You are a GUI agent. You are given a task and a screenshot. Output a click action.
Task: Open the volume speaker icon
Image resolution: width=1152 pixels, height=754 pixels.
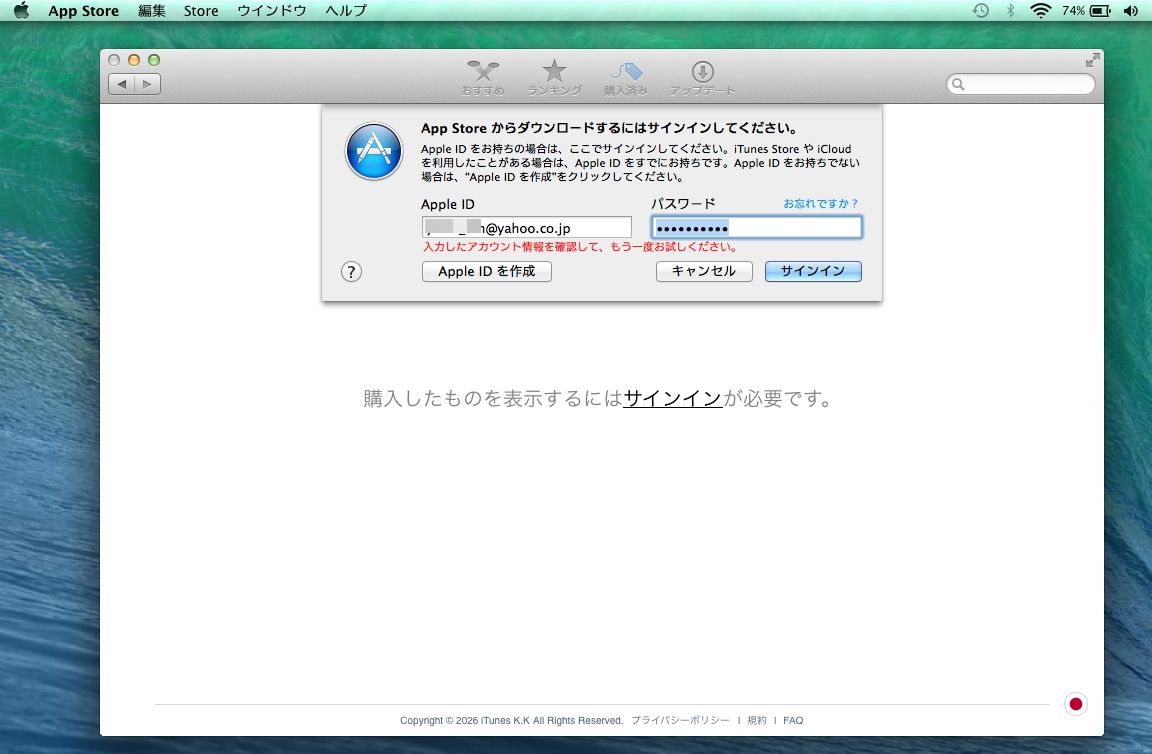[x=1130, y=11]
